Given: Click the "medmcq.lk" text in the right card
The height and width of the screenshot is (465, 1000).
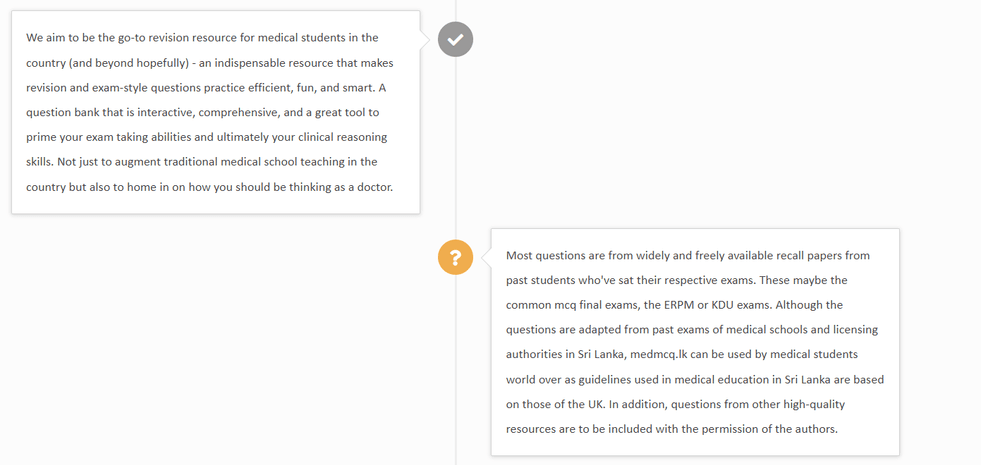Looking at the screenshot, I should pyautogui.click(x=664, y=354).
